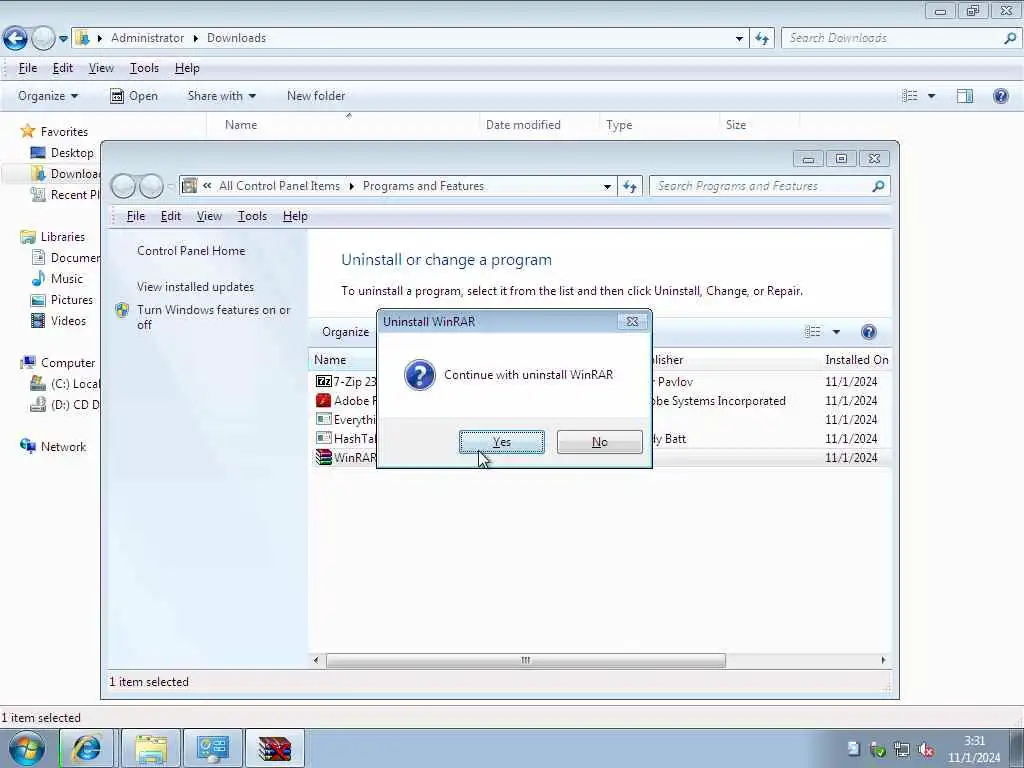Click the horizontal scrollbar in programs list
This screenshot has width=1024, height=768.
526,660
